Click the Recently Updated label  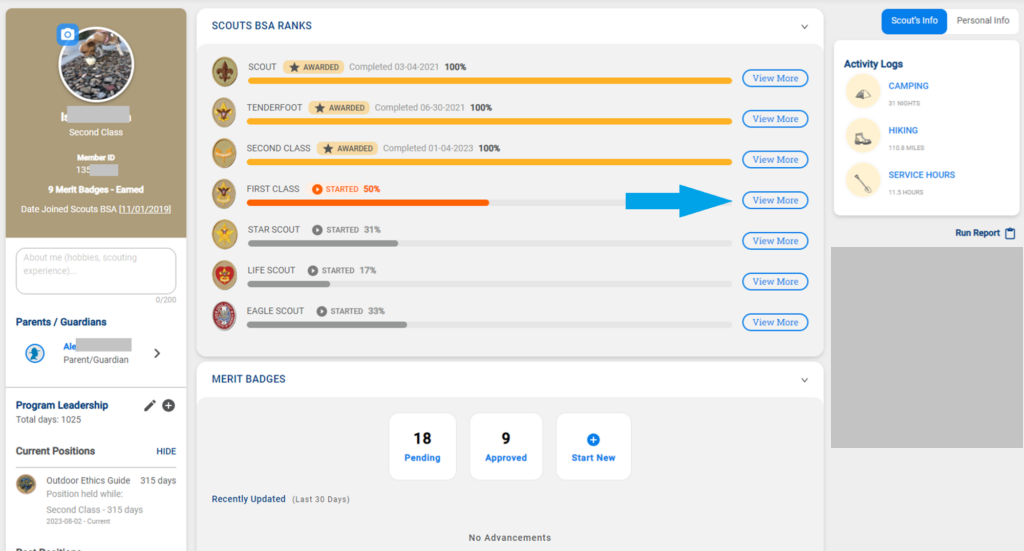(248, 499)
